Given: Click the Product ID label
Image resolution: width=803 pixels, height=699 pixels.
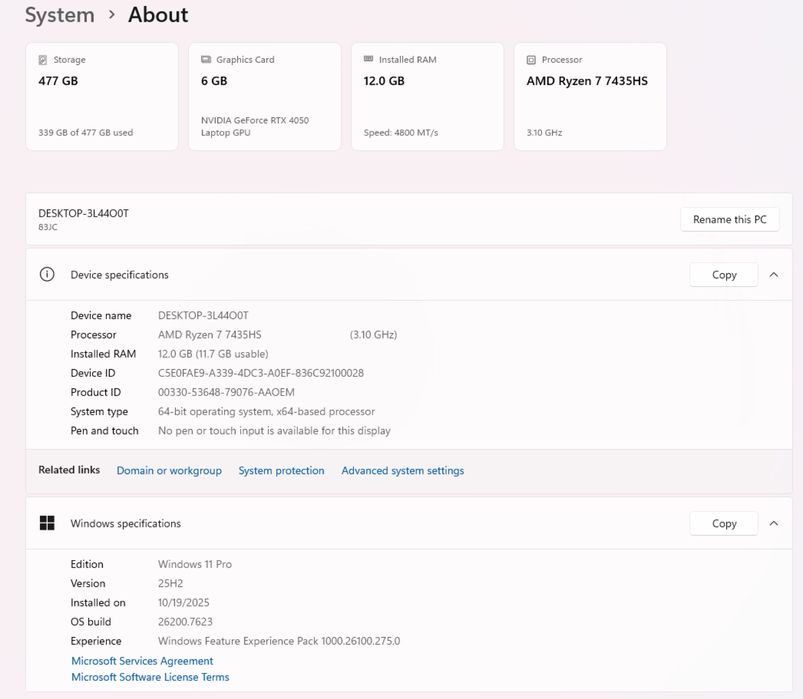Looking at the screenshot, I should coord(96,392).
